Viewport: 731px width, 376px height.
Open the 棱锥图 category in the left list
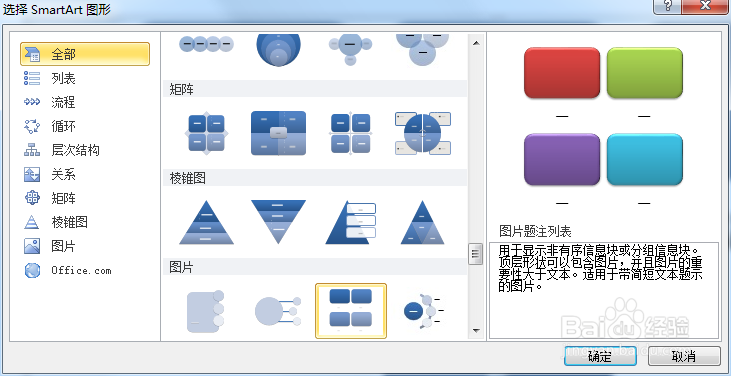(x=69, y=222)
